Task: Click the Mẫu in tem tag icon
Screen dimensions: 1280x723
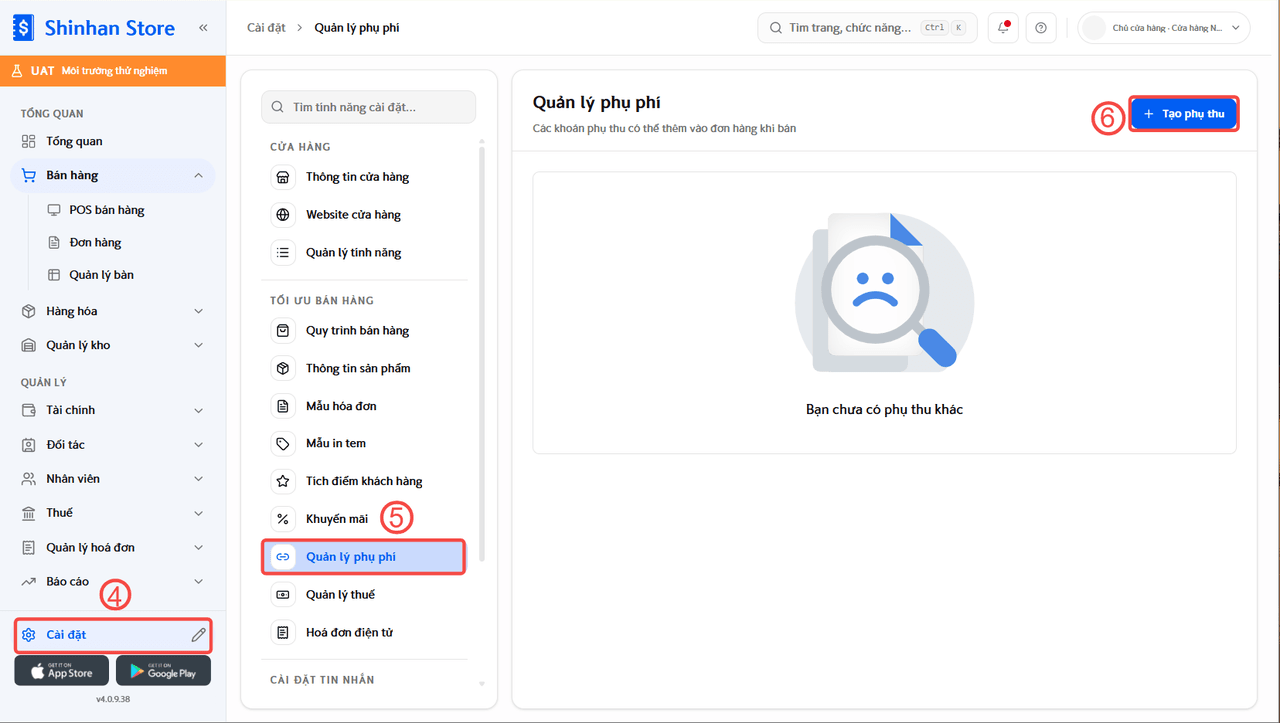Action: click(x=283, y=443)
